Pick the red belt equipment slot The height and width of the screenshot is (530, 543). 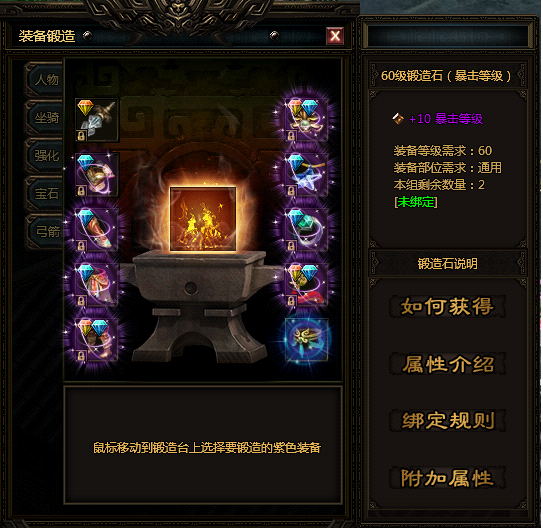(x=306, y=285)
